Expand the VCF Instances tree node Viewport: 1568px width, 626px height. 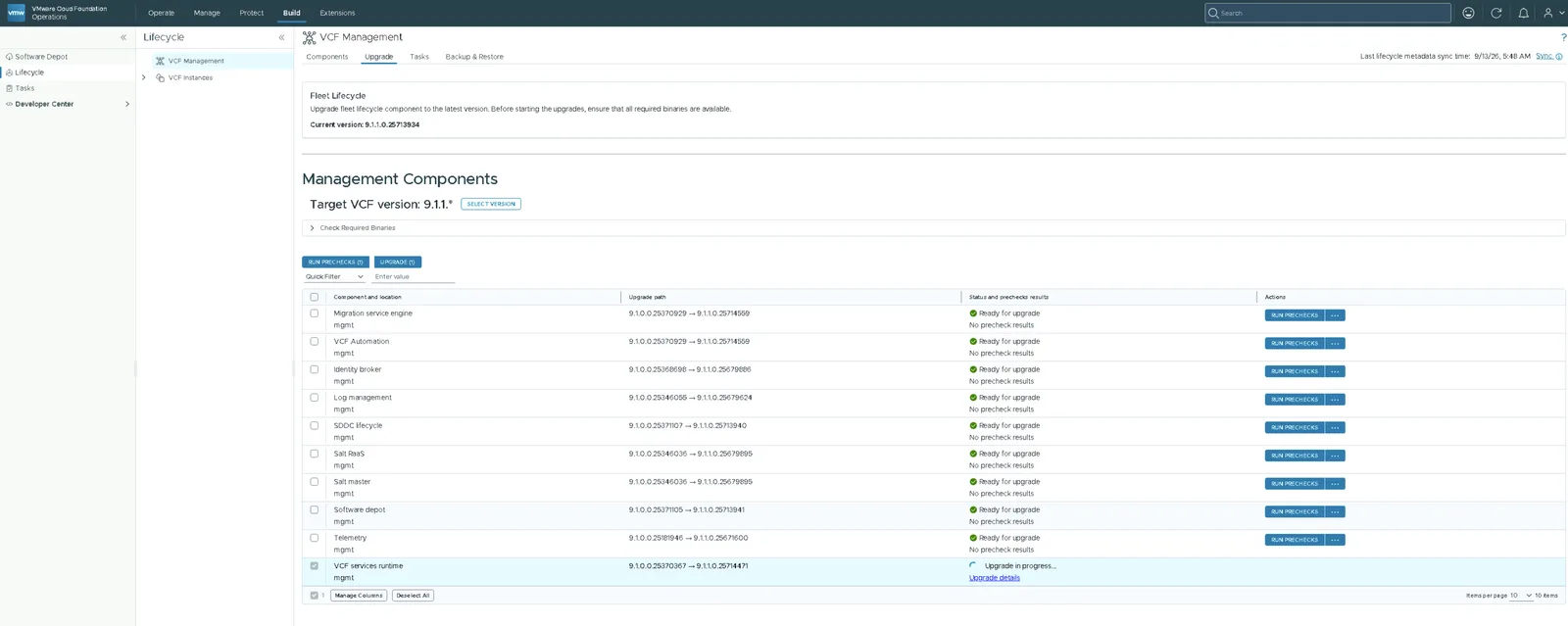pos(144,77)
